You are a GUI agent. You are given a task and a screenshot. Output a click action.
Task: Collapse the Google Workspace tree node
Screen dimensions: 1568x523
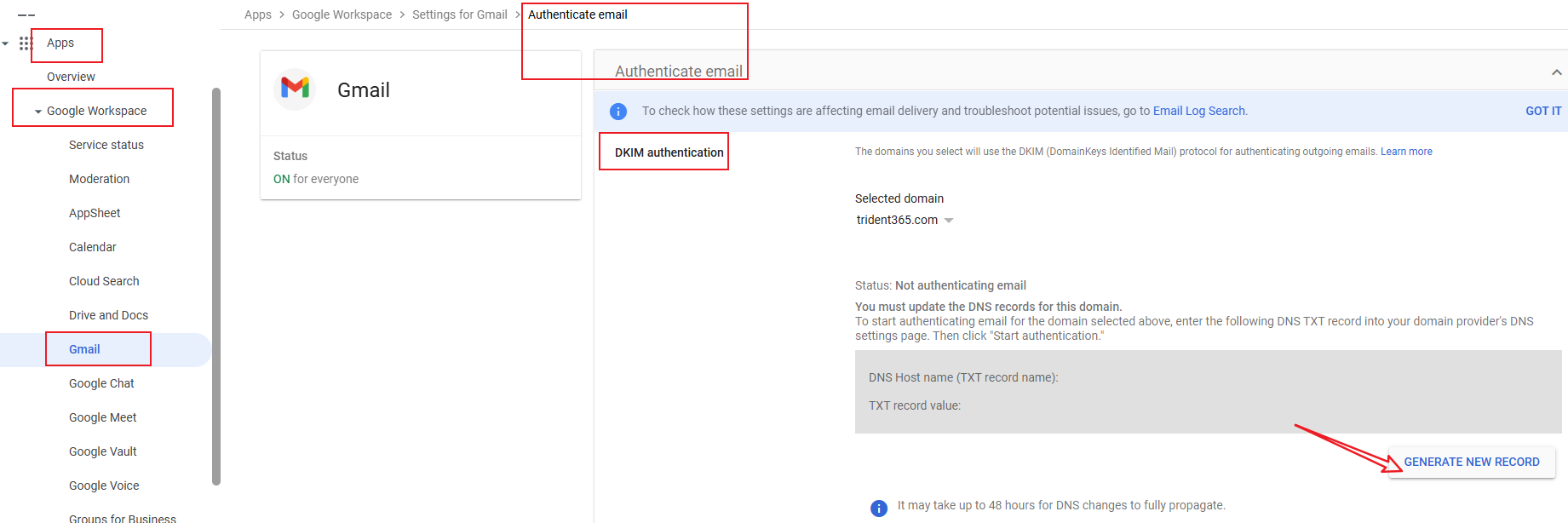click(37, 112)
